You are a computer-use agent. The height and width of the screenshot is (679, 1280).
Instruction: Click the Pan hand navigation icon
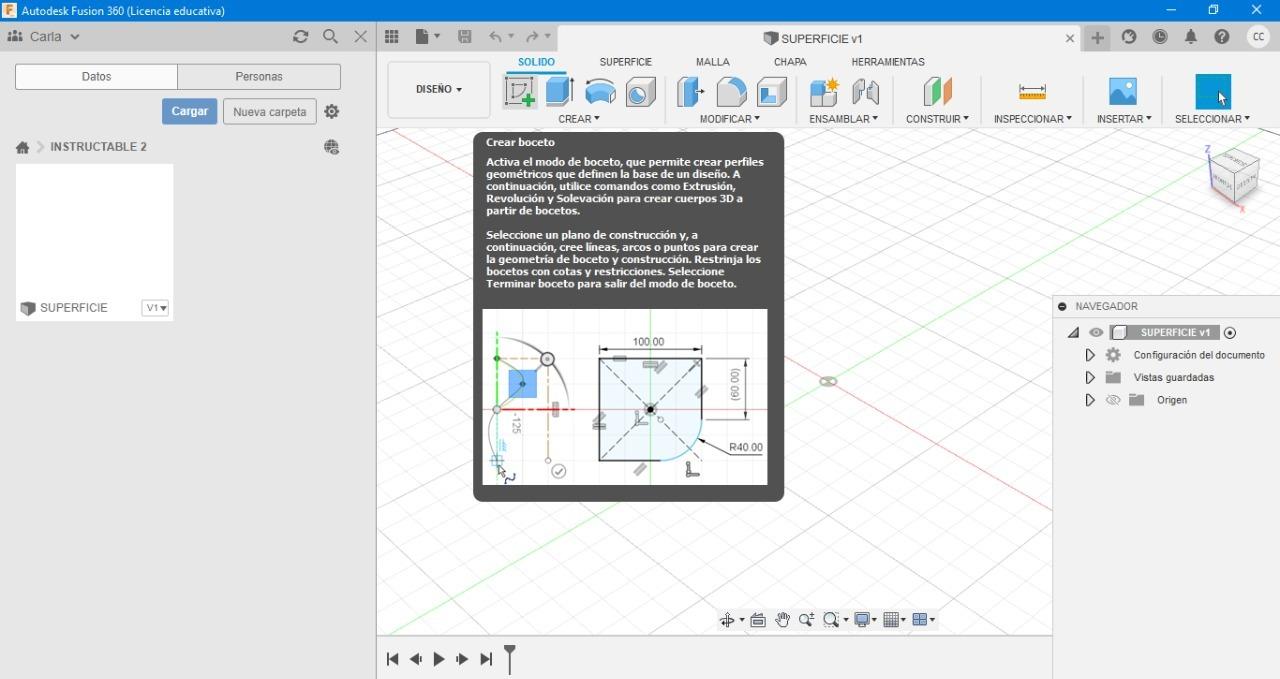click(x=782, y=620)
